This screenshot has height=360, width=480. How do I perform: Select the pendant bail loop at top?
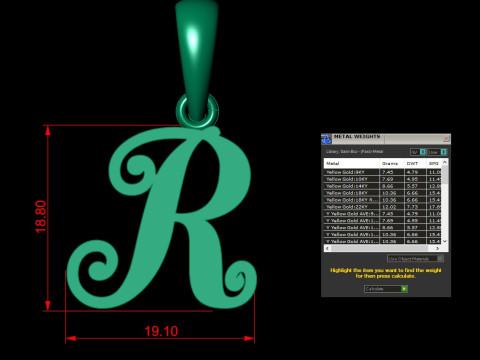(196, 60)
